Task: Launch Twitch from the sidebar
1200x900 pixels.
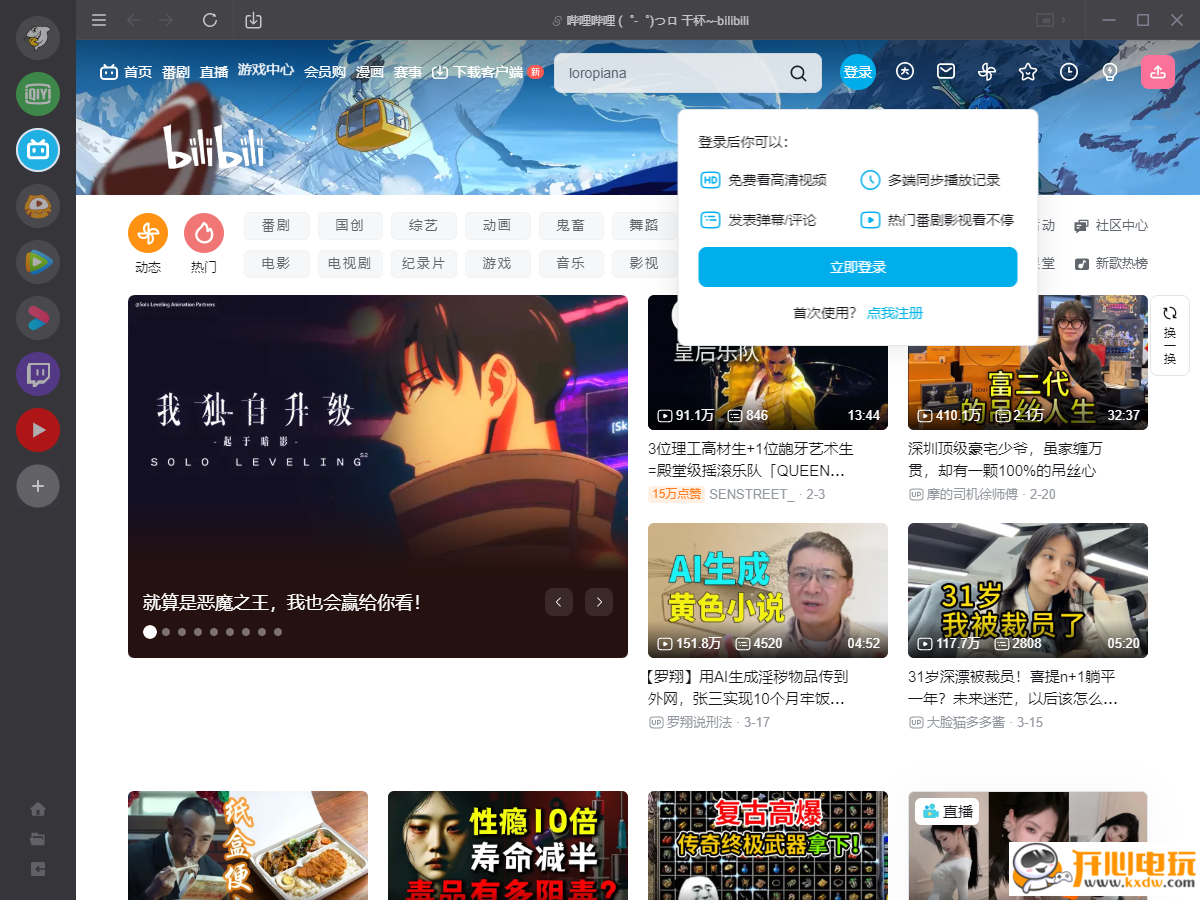Action: point(37,374)
